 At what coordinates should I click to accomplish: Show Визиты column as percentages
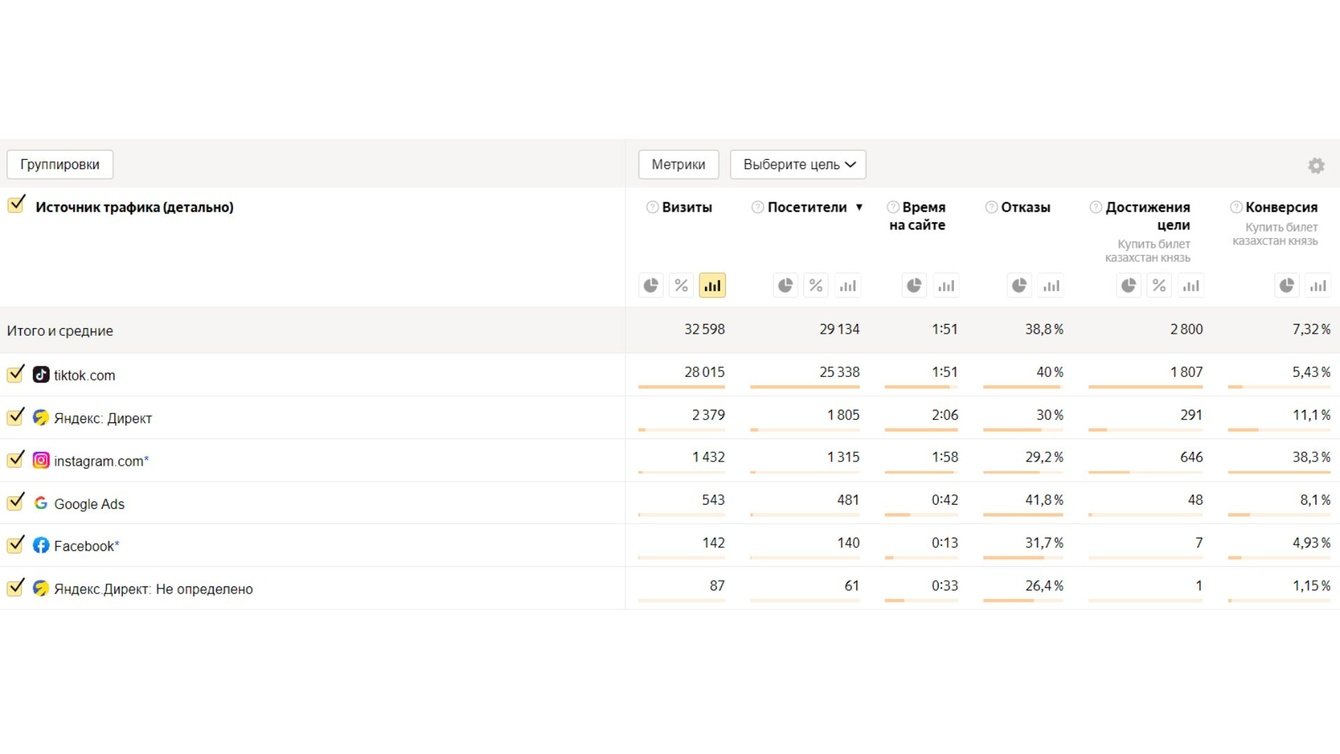681,286
